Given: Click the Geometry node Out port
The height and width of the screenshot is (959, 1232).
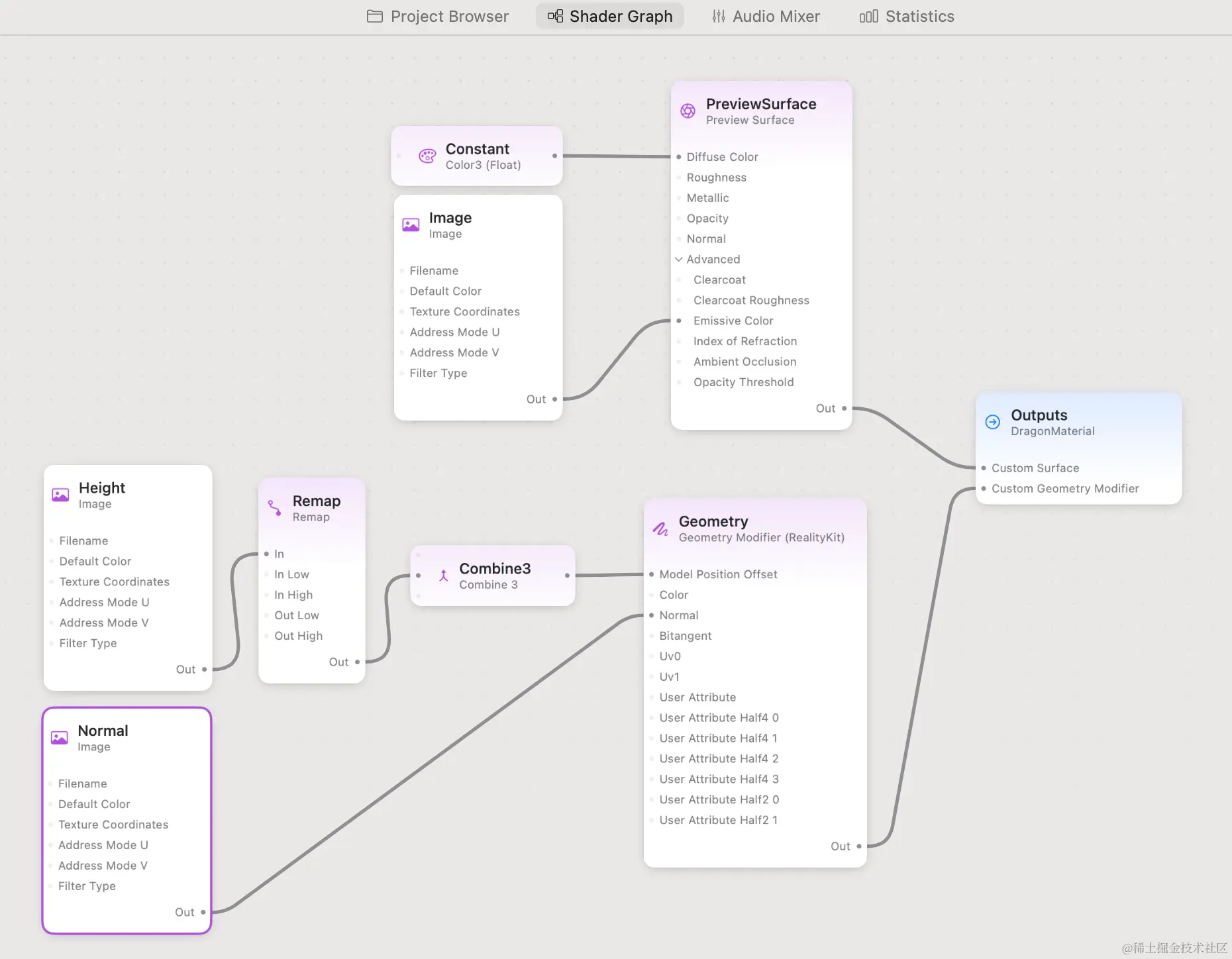Looking at the screenshot, I should 859,846.
